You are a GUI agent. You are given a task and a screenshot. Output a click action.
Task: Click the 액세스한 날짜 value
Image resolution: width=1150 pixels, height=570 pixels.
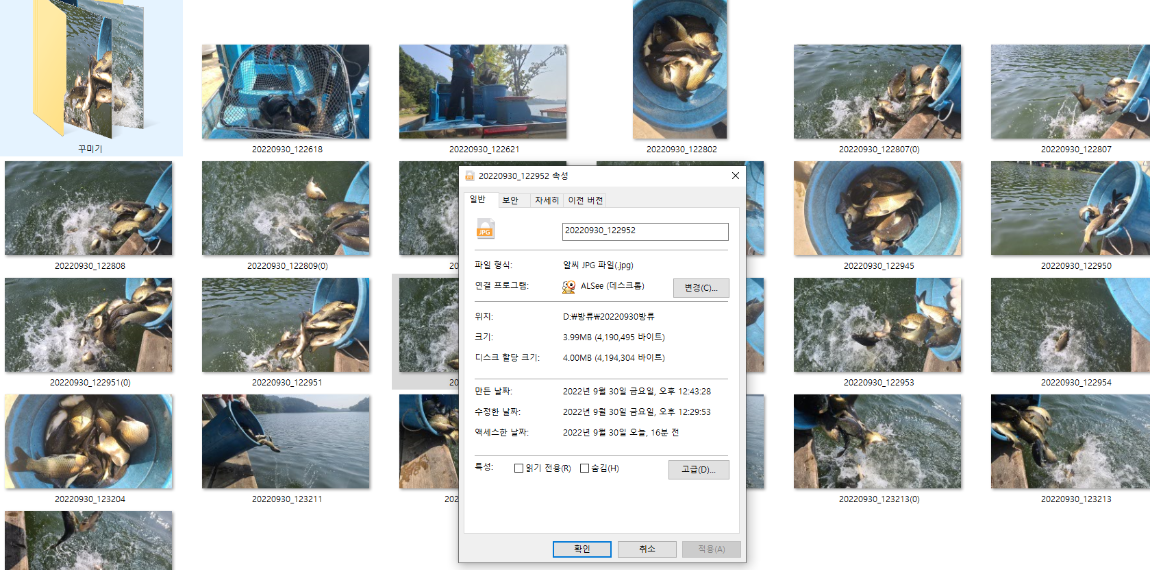tap(620, 433)
